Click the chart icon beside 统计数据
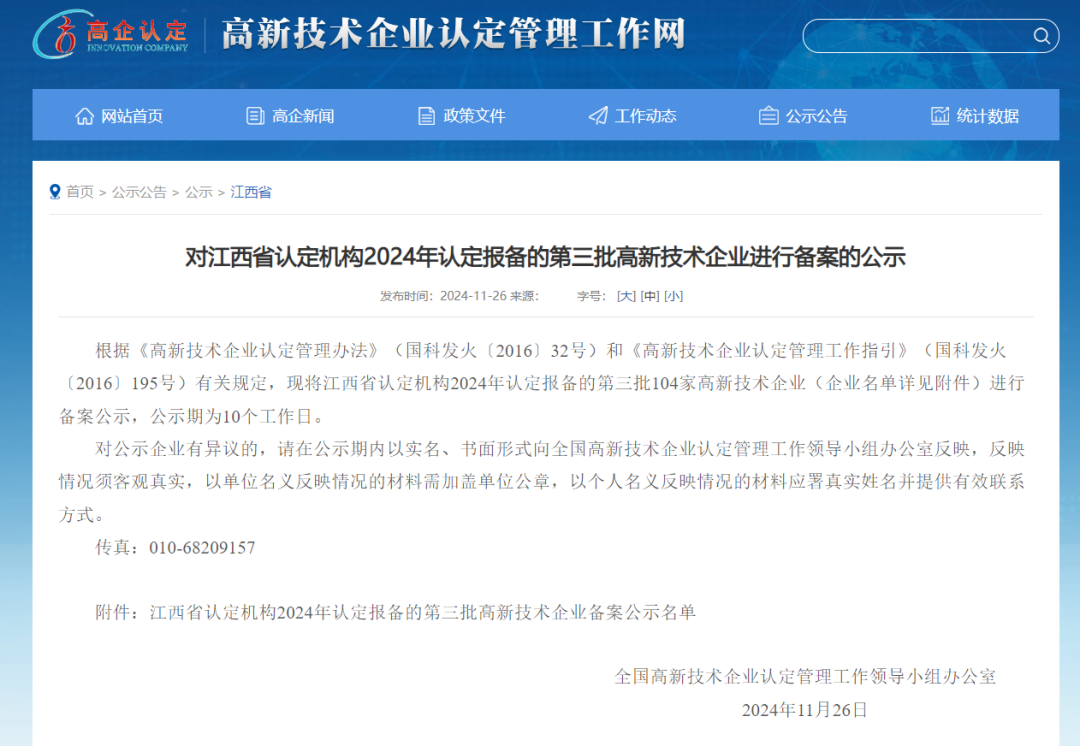This screenshot has height=746, width=1080. tap(939, 116)
